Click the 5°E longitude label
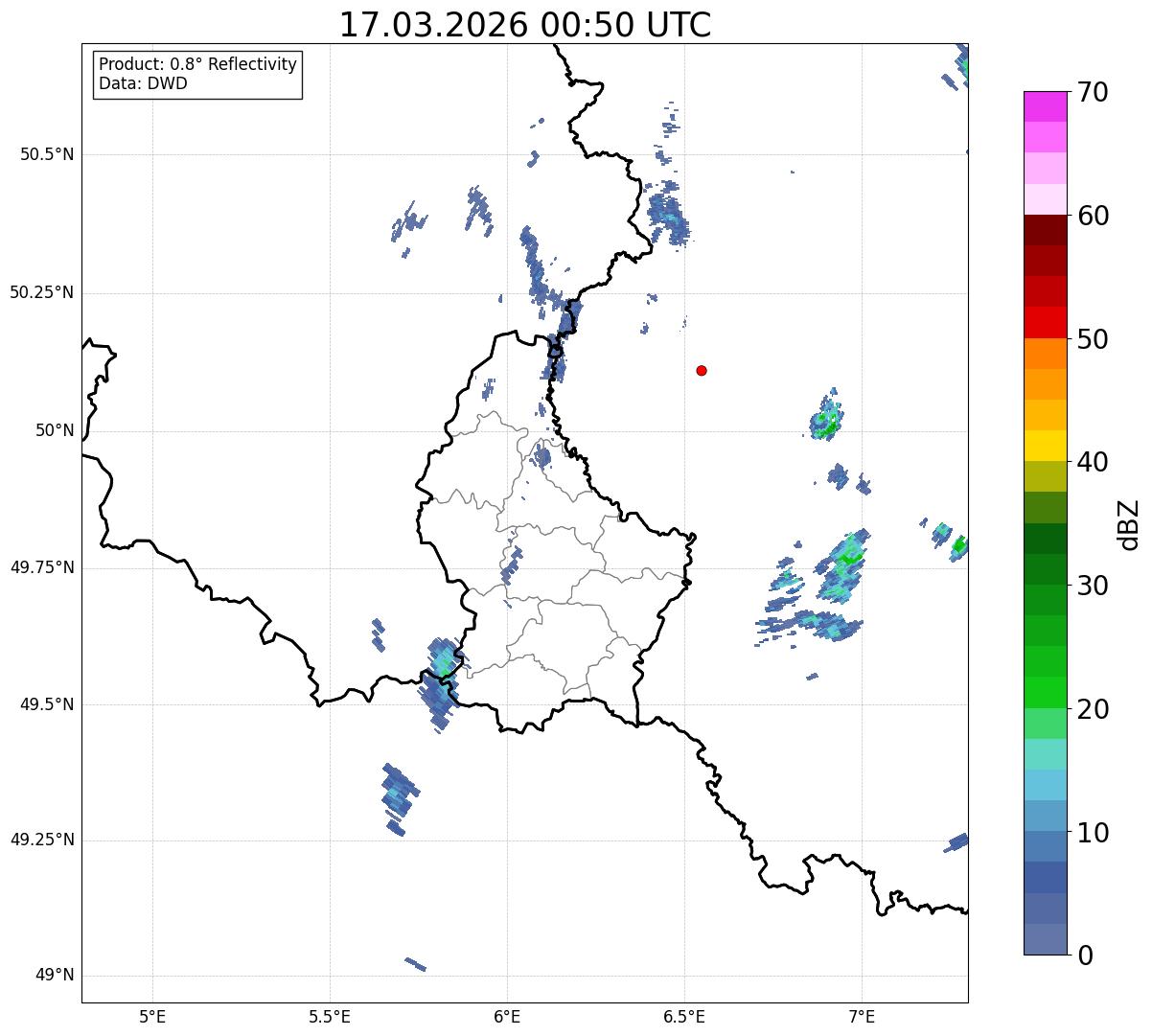Viewport: 1152px width, 1036px height. pos(152,1016)
